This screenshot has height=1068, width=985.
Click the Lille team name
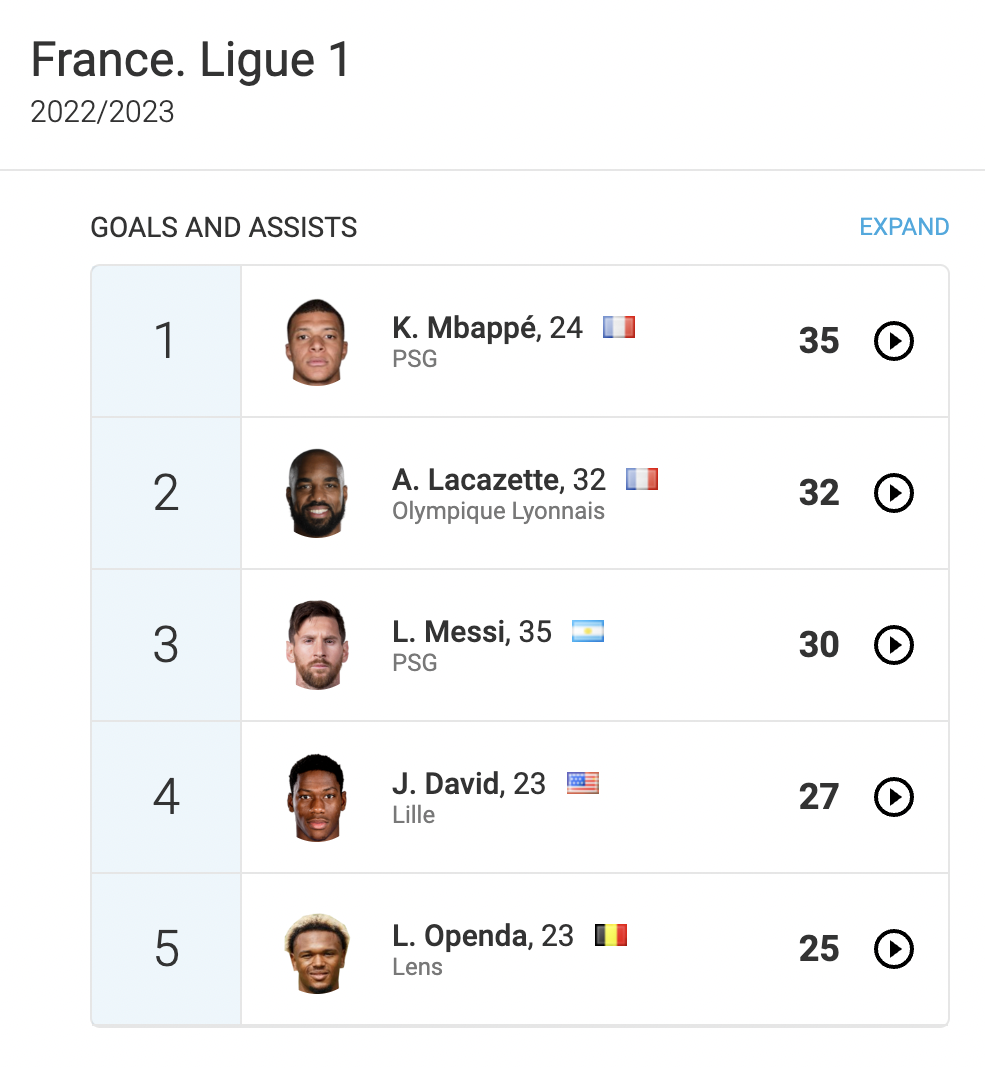click(x=414, y=815)
